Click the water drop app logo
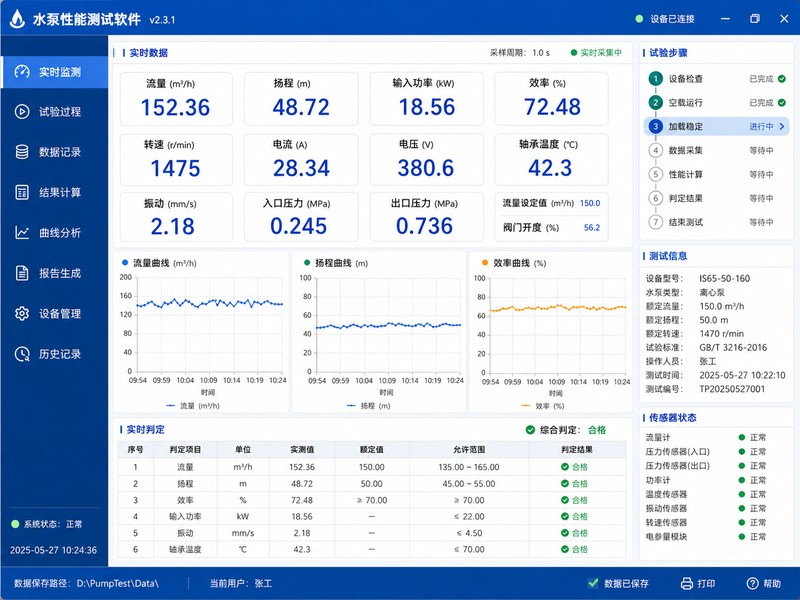Screen dimensions: 800x600 pos(17,19)
